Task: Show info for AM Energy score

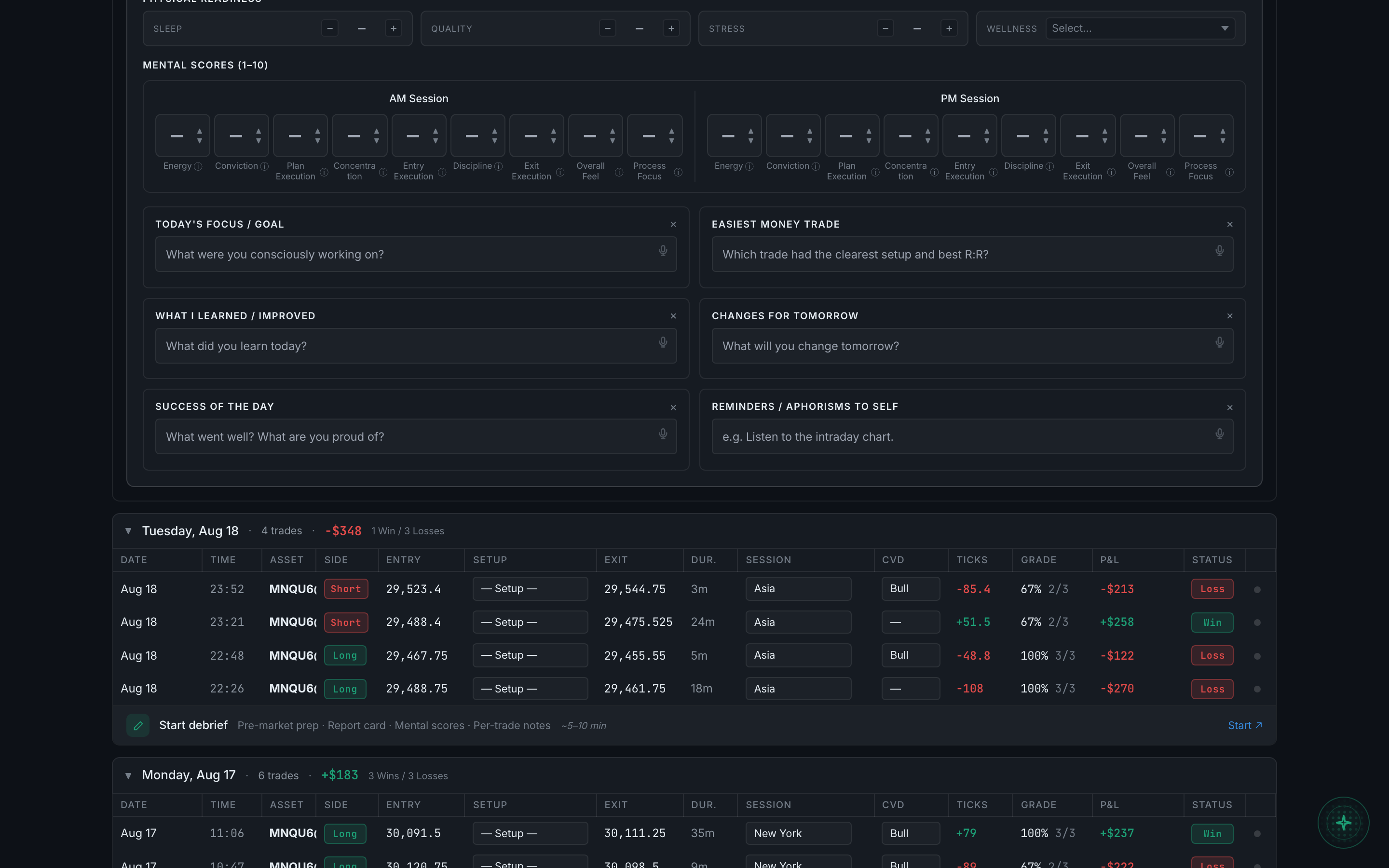Action: click(198, 166)
